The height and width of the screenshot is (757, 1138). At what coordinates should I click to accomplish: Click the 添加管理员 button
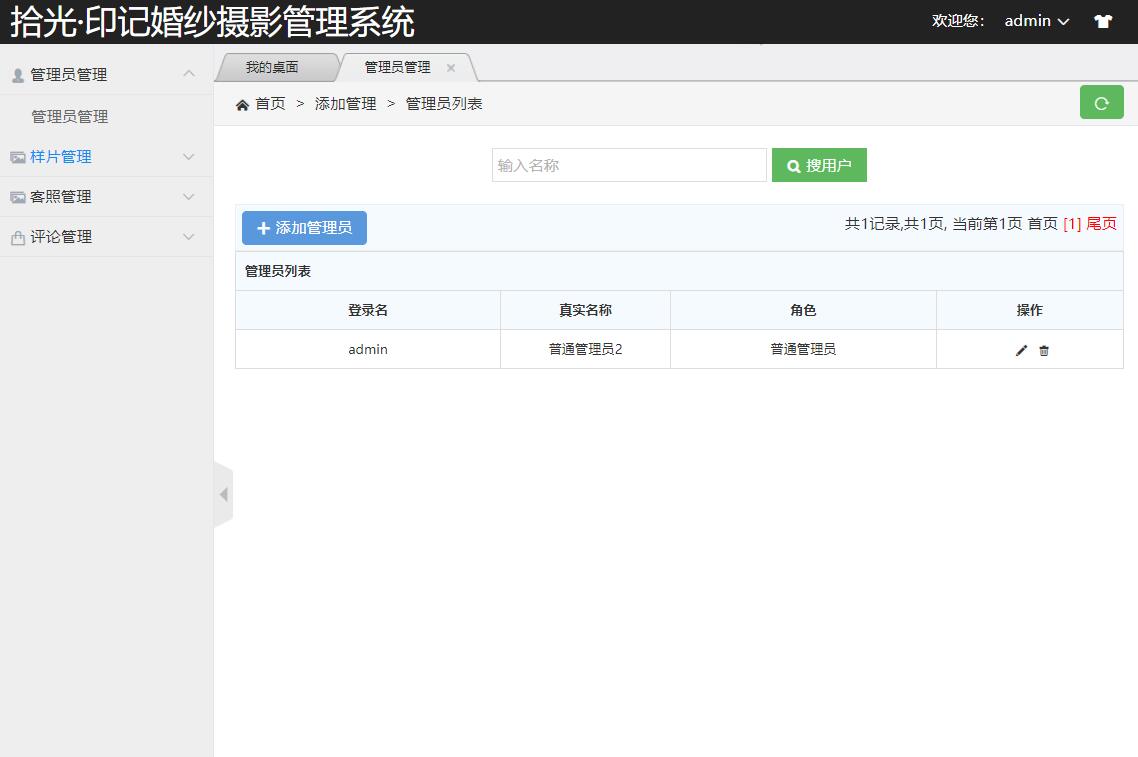coord(304,228)
